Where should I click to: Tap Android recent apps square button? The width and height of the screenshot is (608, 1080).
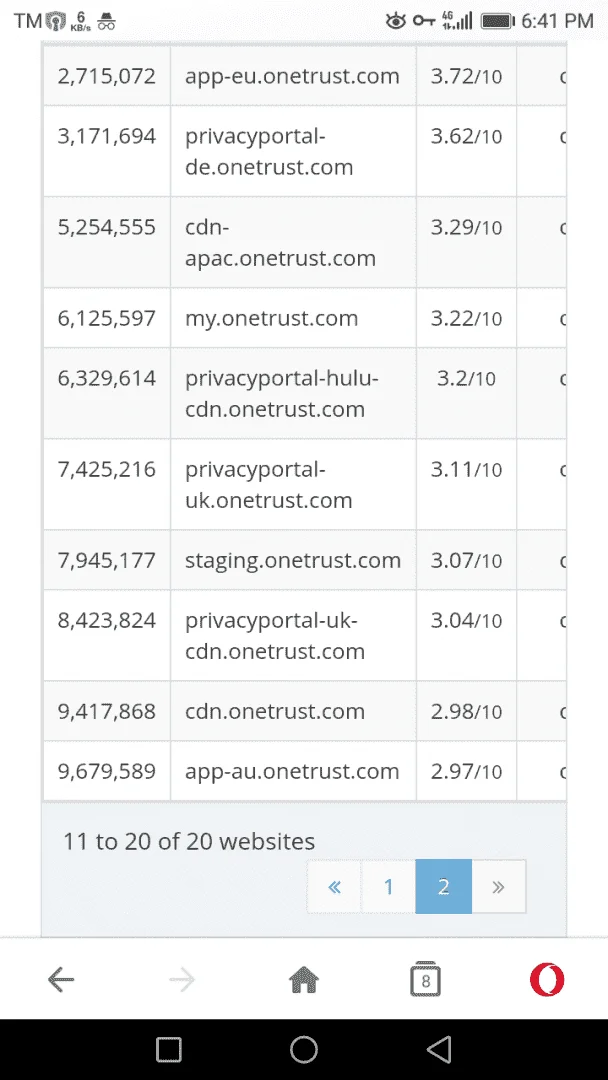tap(169, 1050)
